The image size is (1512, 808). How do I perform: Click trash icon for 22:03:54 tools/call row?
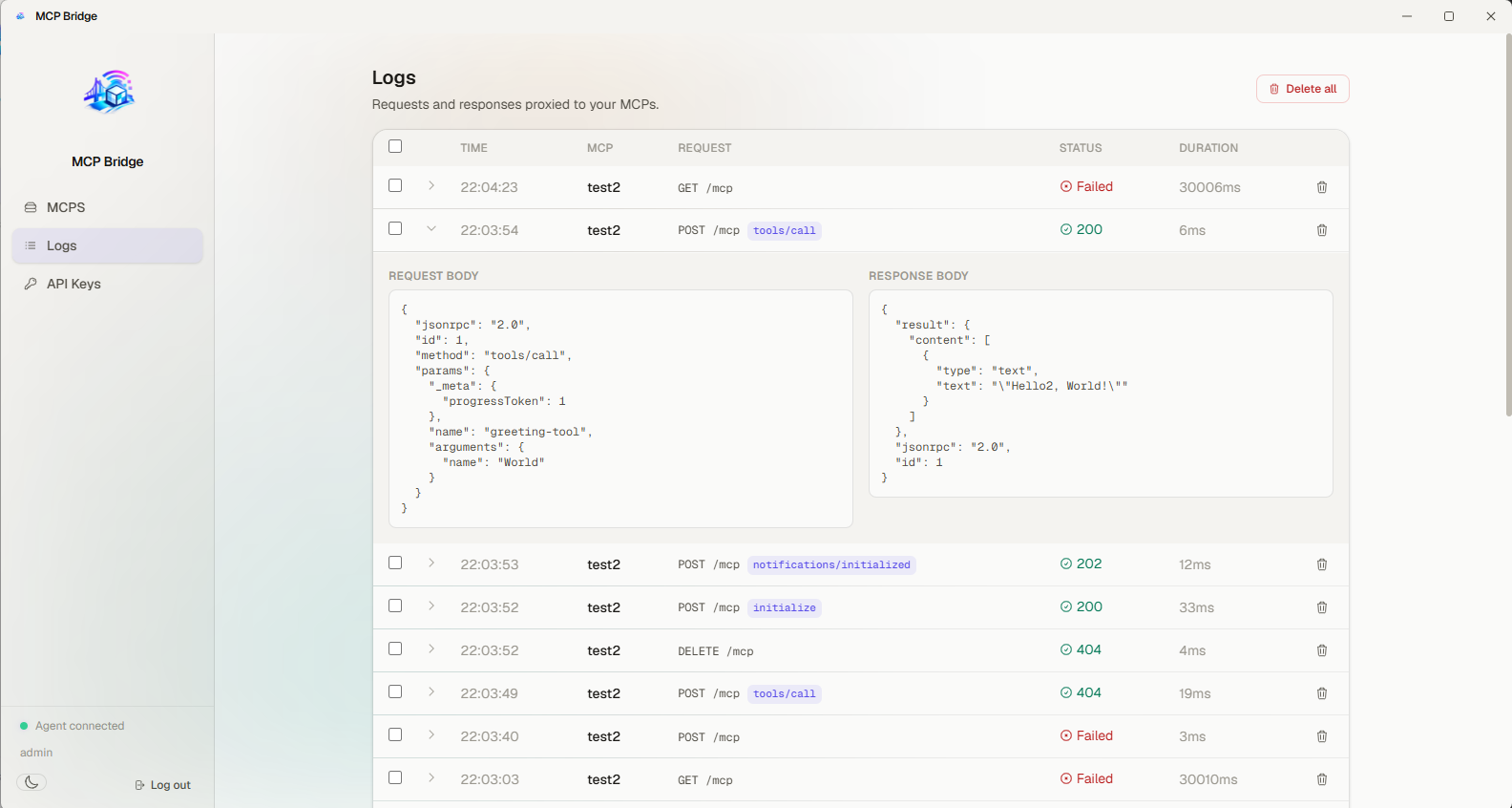click(x=1322, y=230)
